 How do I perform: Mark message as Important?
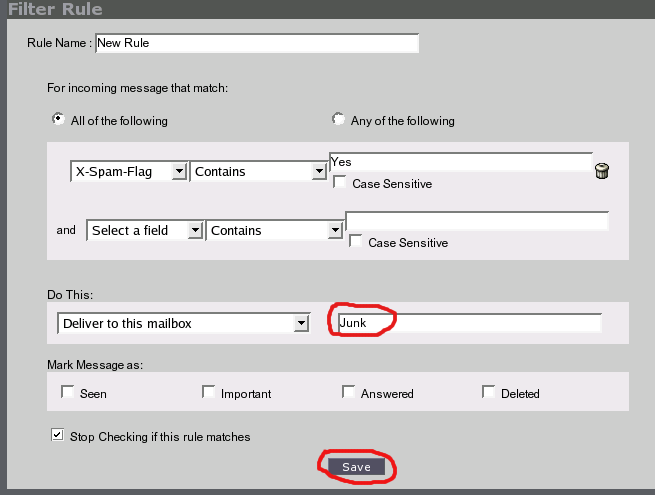click(208, 392)
